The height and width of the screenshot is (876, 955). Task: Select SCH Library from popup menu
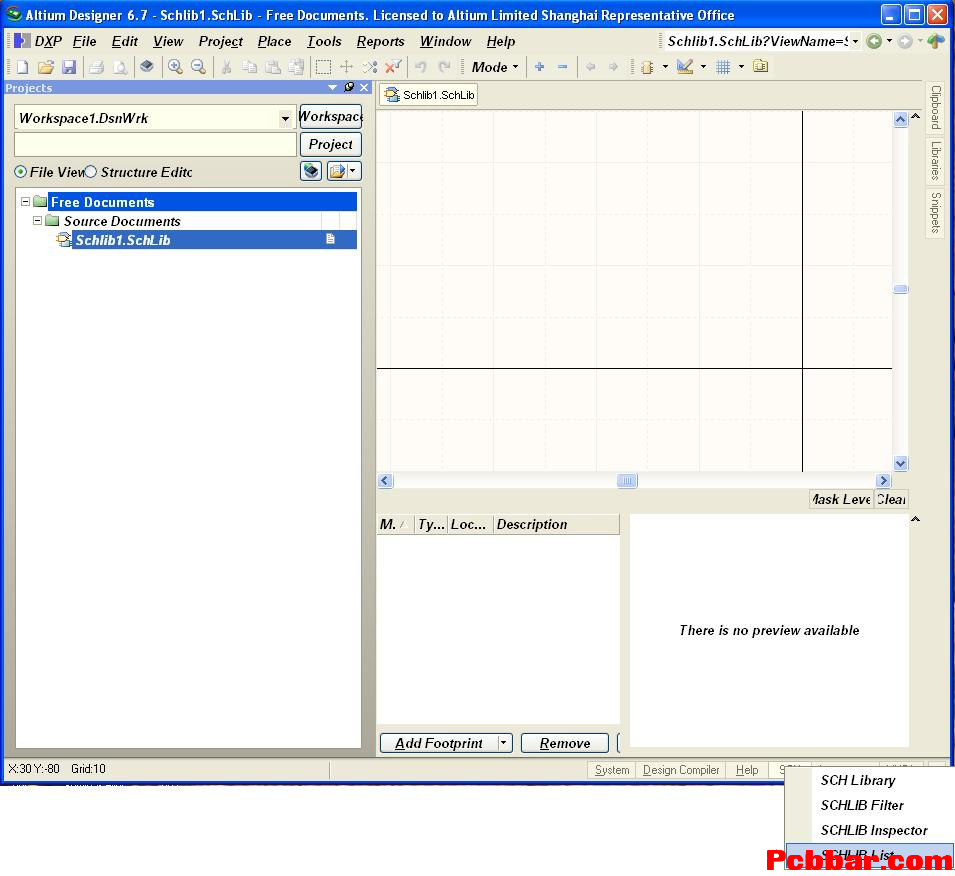(858, 780)
